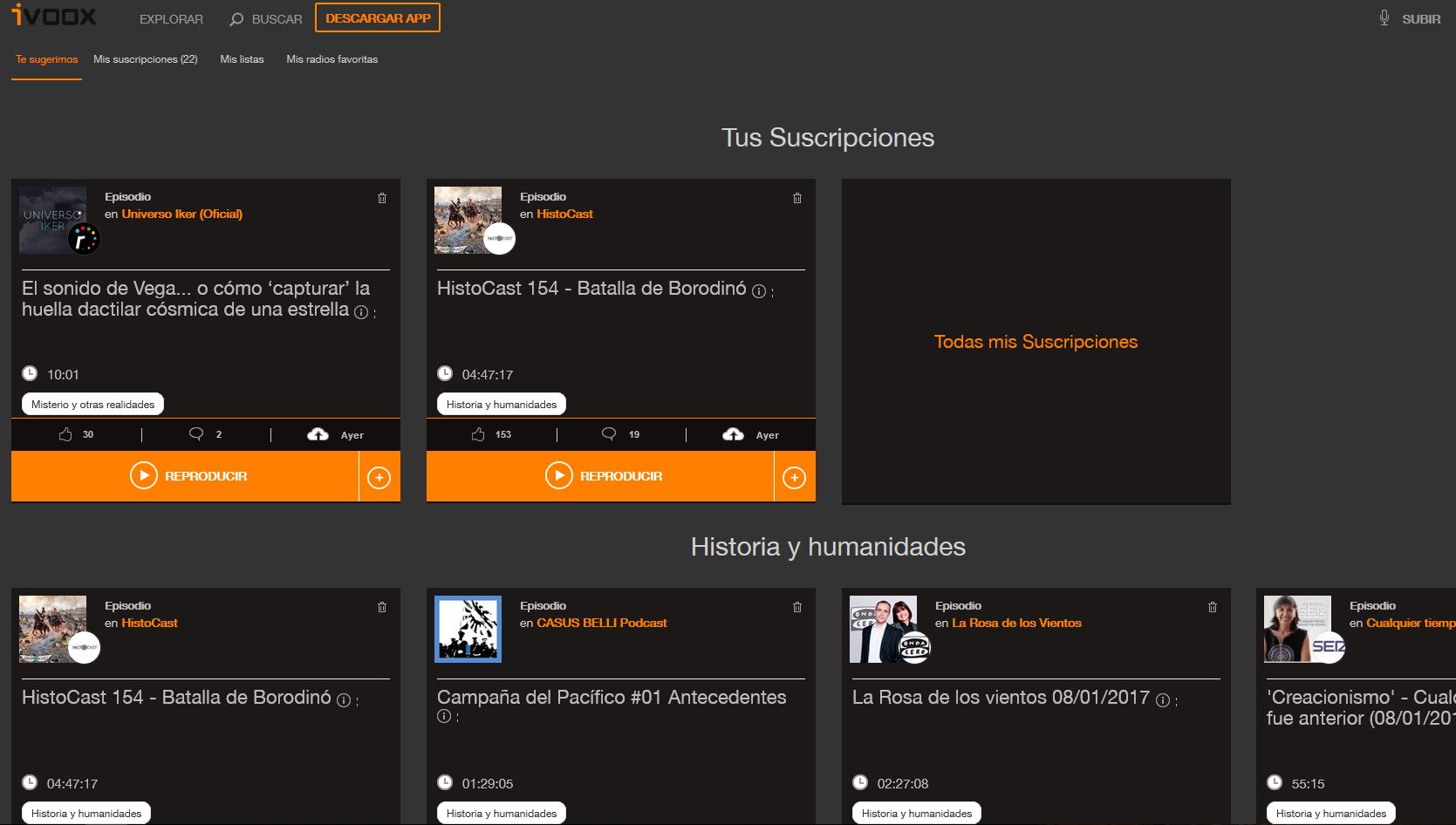Open comments icon showing 2 comments

coord(196,434)
